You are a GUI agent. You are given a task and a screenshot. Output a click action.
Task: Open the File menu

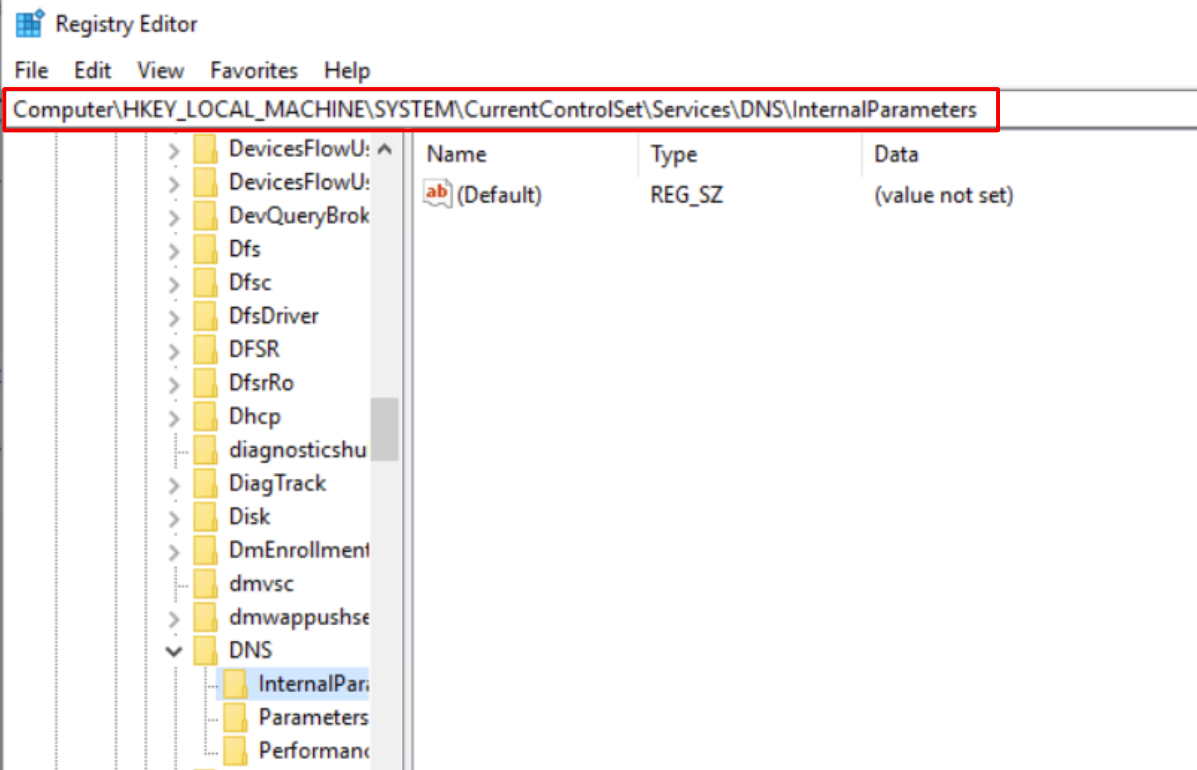(31, 71)
